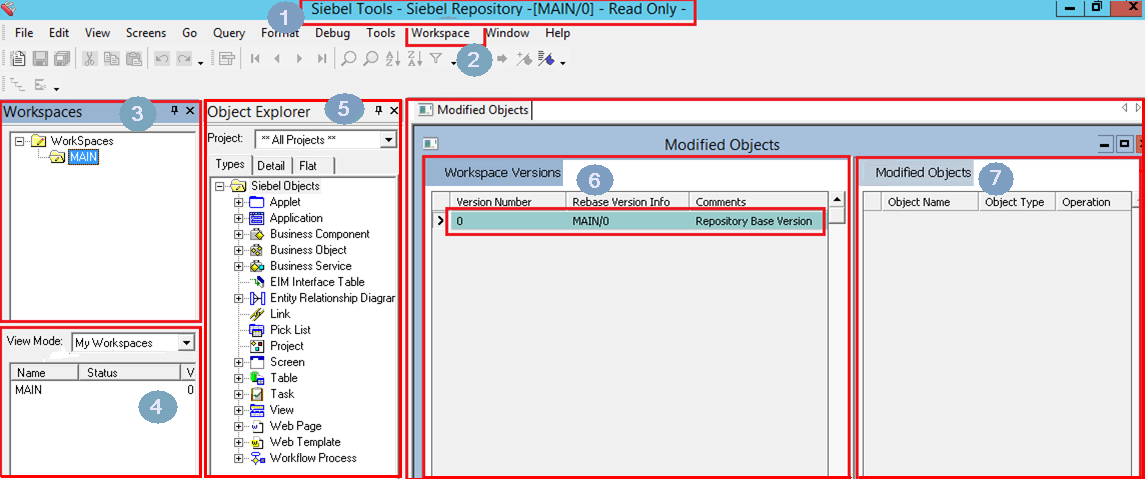Viewport: 1145px width, 479px height.
Task: Click the Copy toolbar icon
Action: [112, 59]
